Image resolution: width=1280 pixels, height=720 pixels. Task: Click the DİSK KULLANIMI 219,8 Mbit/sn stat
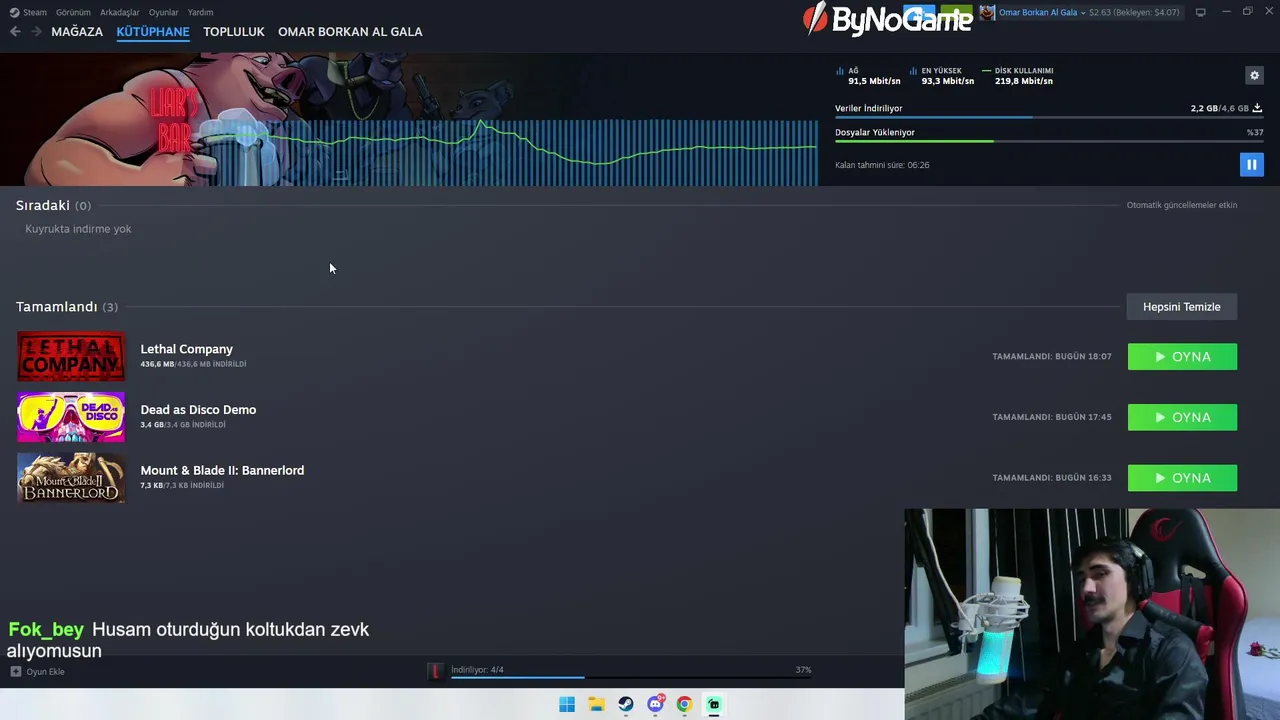(1018, 76)
